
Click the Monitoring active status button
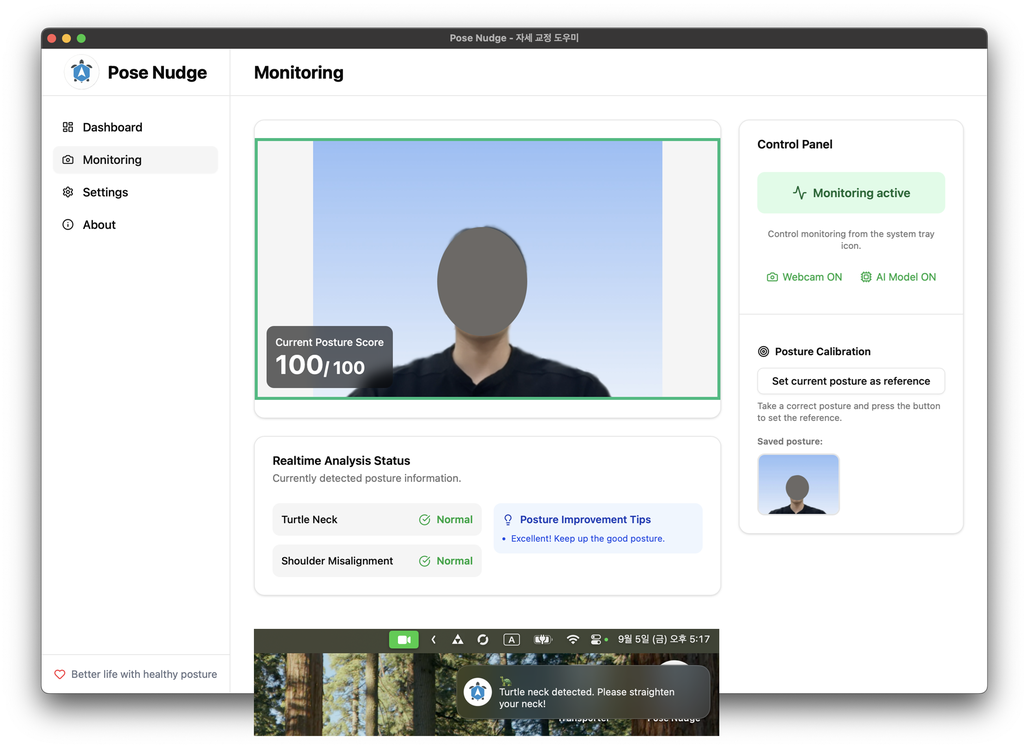pyautogui.click(x=851, y=193)
